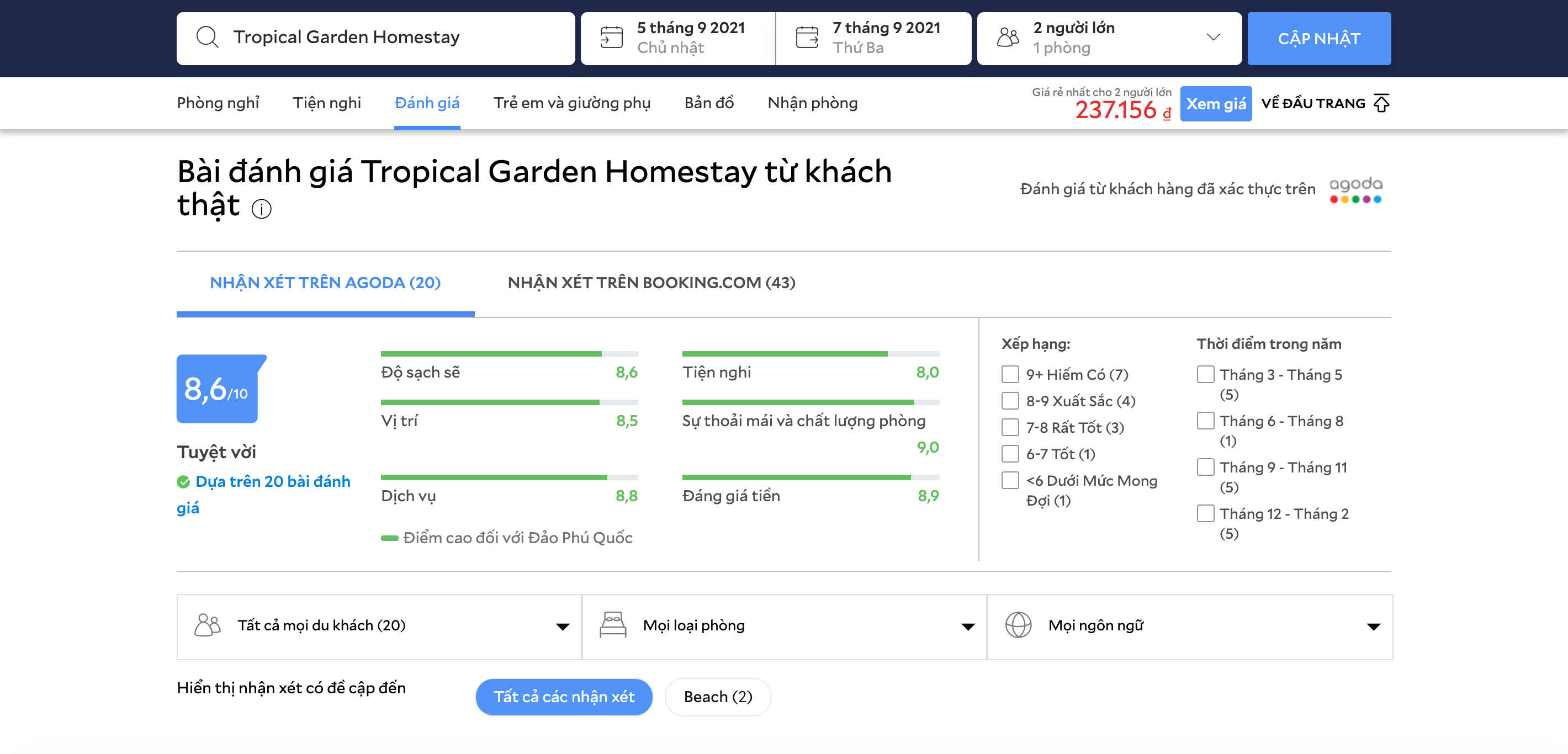
Task: Click the Agoda logo
Action: point(1355,190)
